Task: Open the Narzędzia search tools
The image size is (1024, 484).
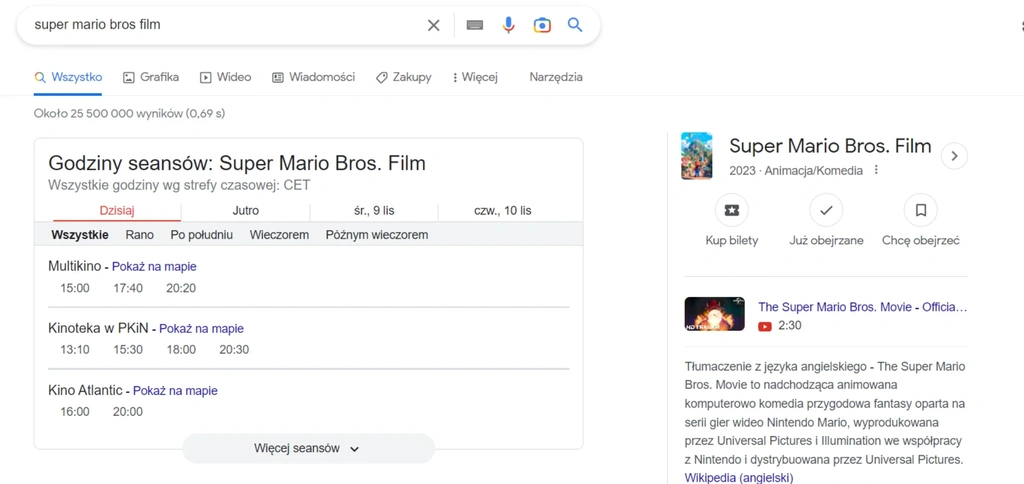Action: tap(556, 77)
